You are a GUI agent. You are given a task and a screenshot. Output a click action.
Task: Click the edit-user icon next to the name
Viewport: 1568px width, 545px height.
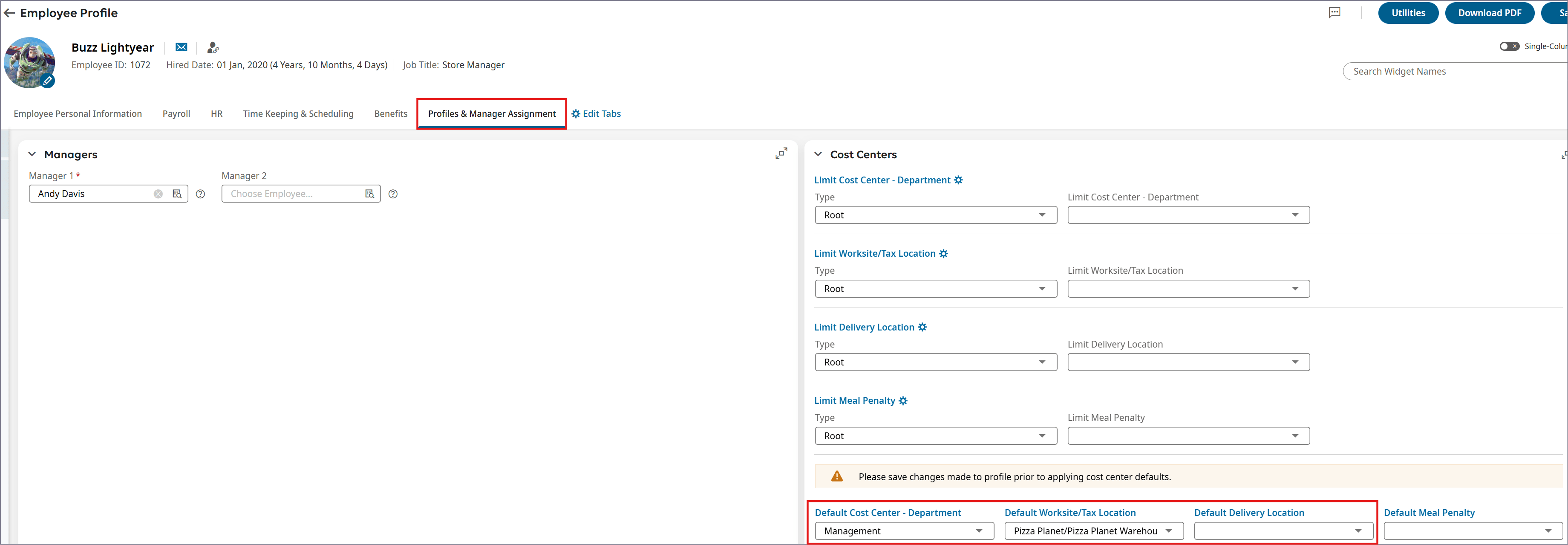[x=213, y=47]
